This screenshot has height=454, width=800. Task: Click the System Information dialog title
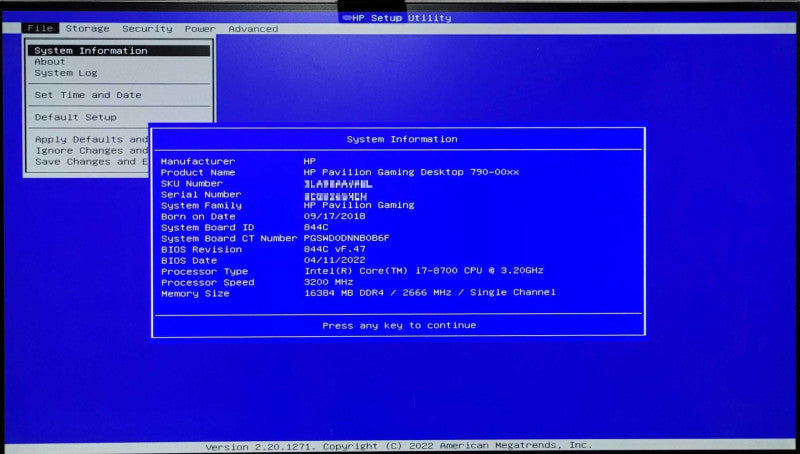point(402,139)
